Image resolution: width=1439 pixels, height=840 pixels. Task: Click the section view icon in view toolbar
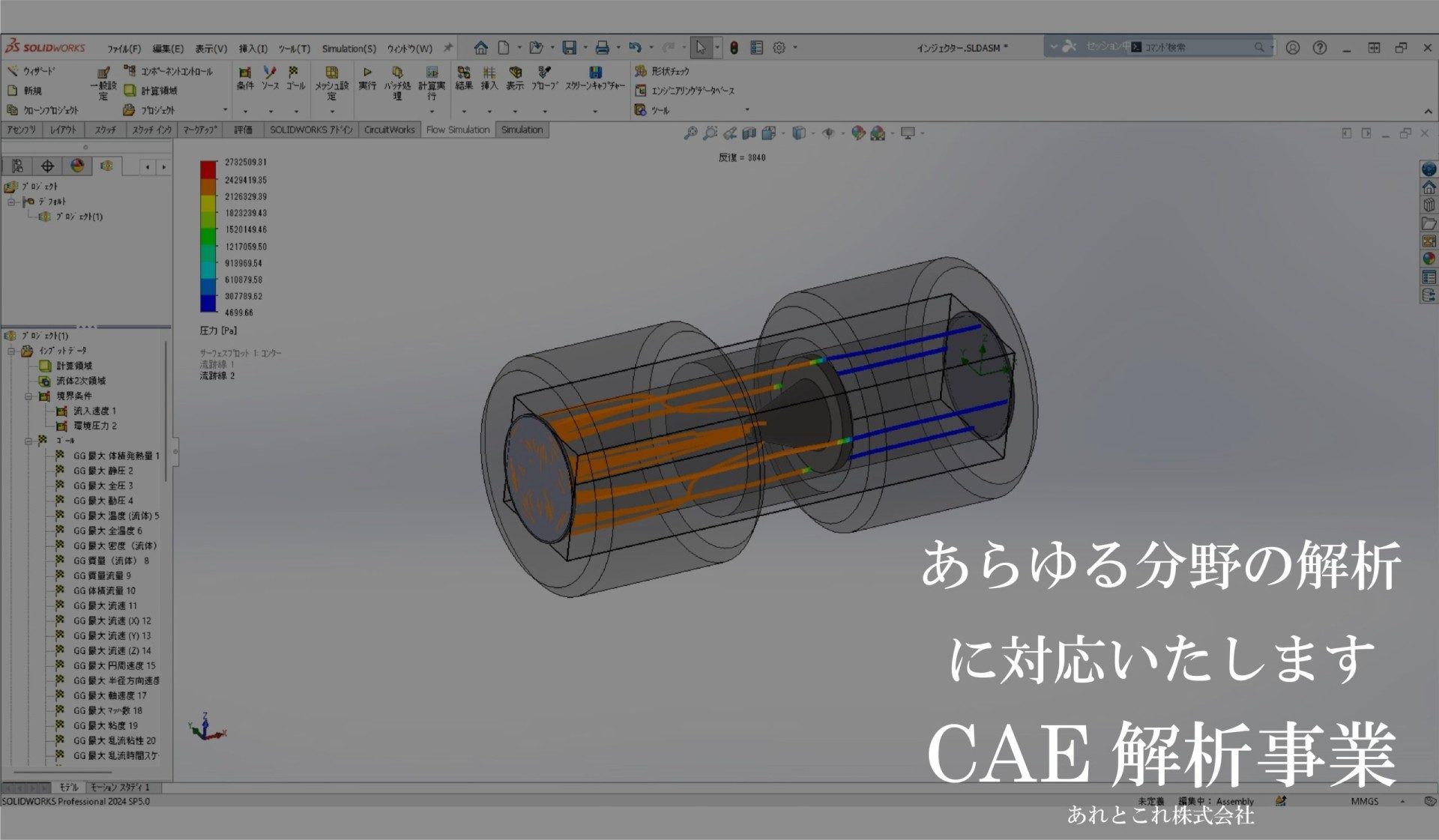pyautogui.click(x=749, y=133)
